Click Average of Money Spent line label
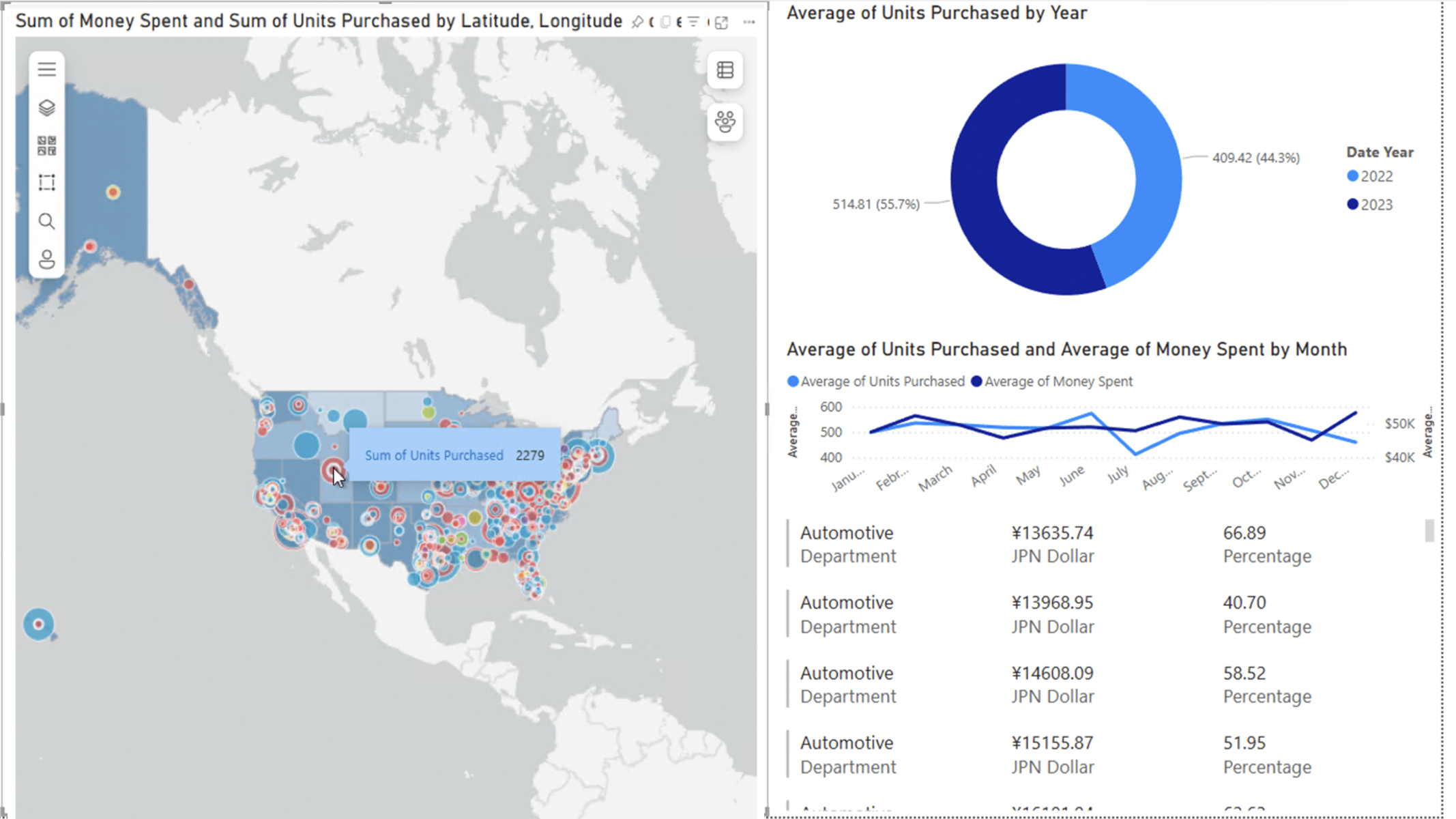The height and width of the screenshot is (819, 1456). pos(1058,381)
